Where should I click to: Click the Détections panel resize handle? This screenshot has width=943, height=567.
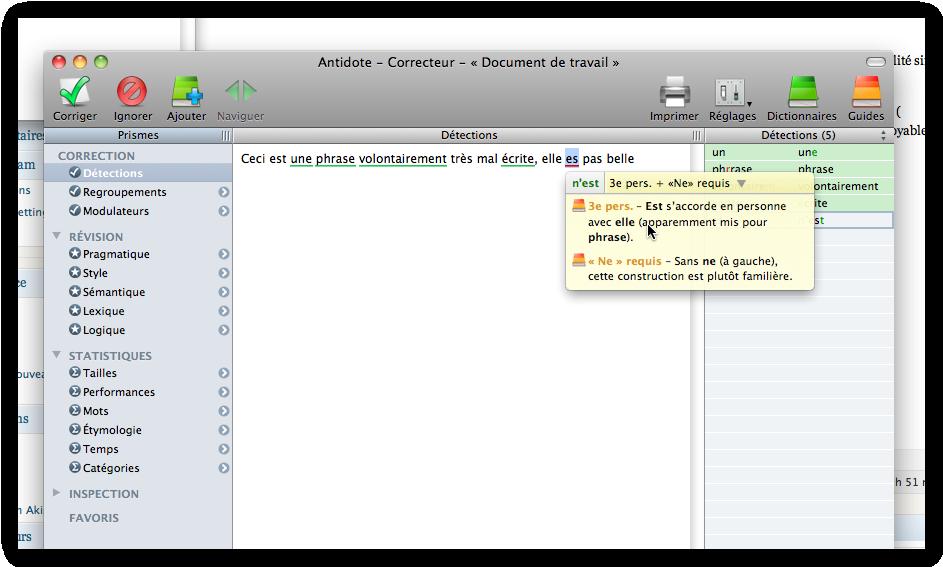click(x=697, y=135)
